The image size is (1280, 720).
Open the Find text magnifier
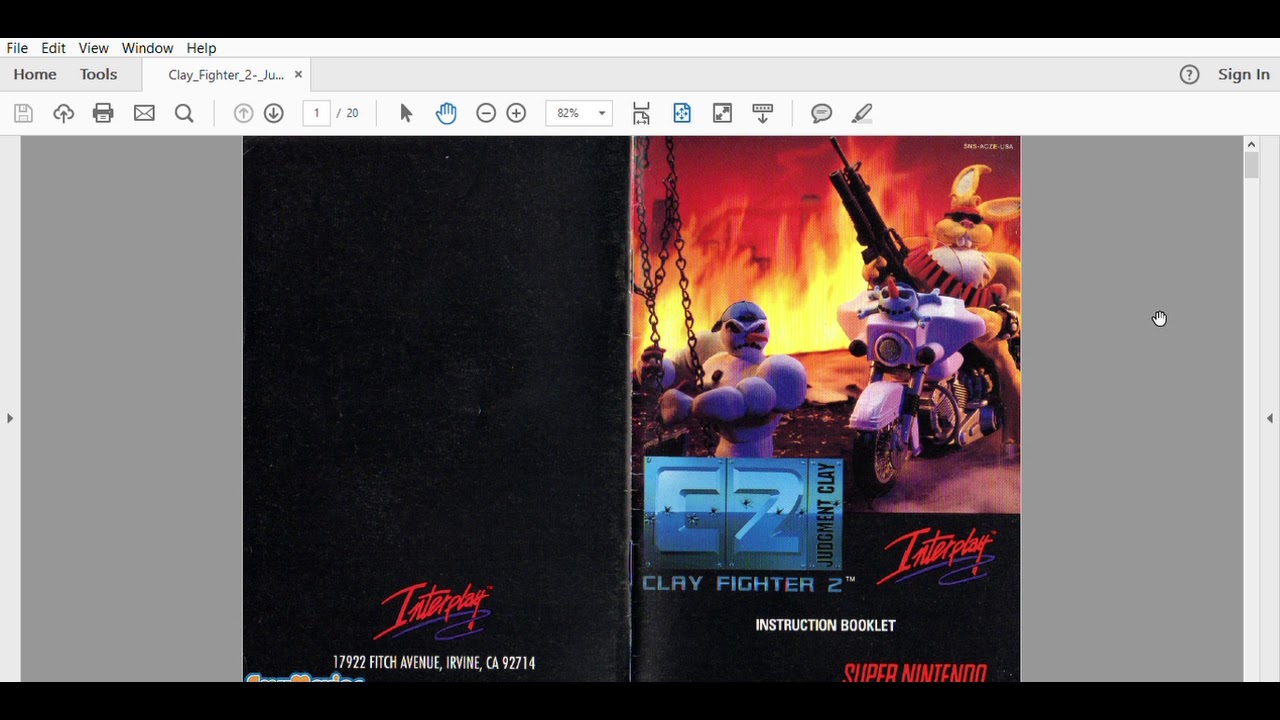[x=184, y=113]
